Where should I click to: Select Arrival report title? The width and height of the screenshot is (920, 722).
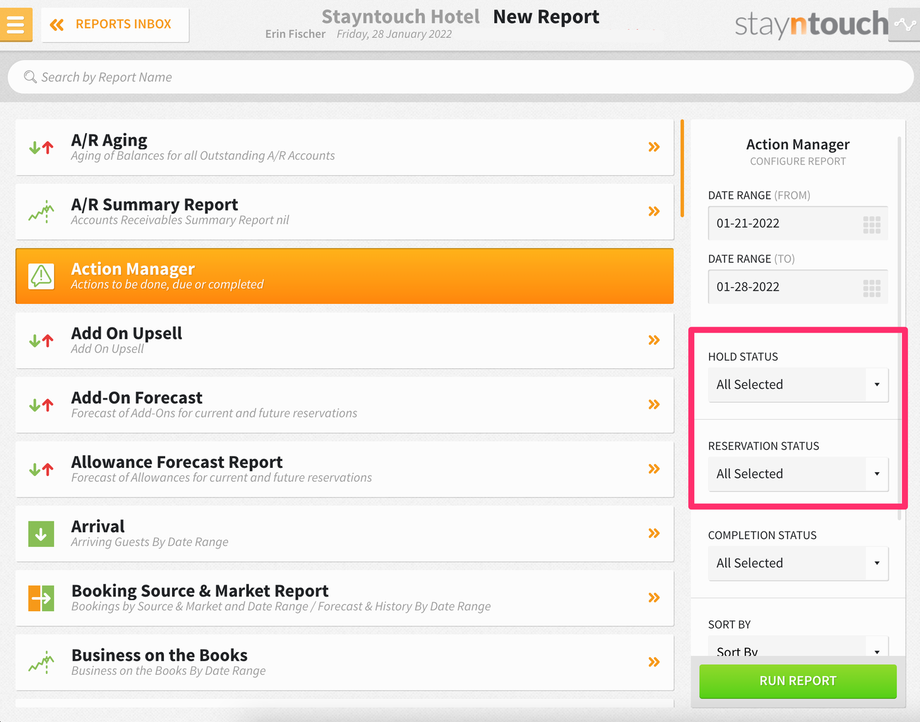coord(98,526)
